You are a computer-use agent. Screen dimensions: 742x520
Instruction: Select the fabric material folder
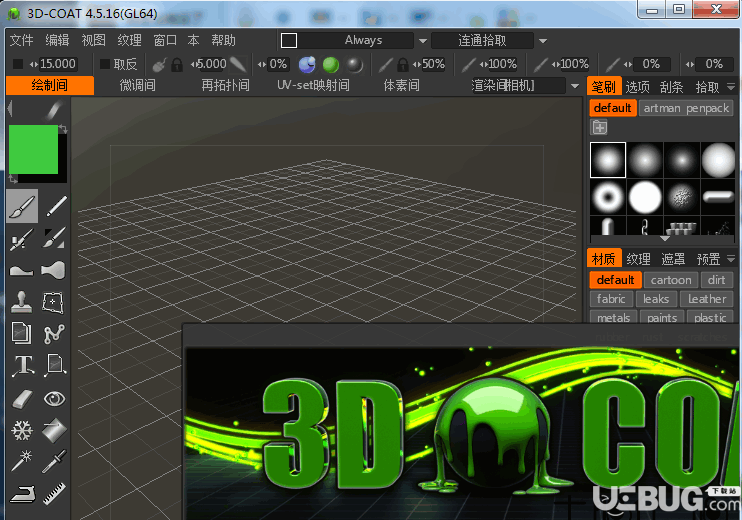[x=611, y=299]
